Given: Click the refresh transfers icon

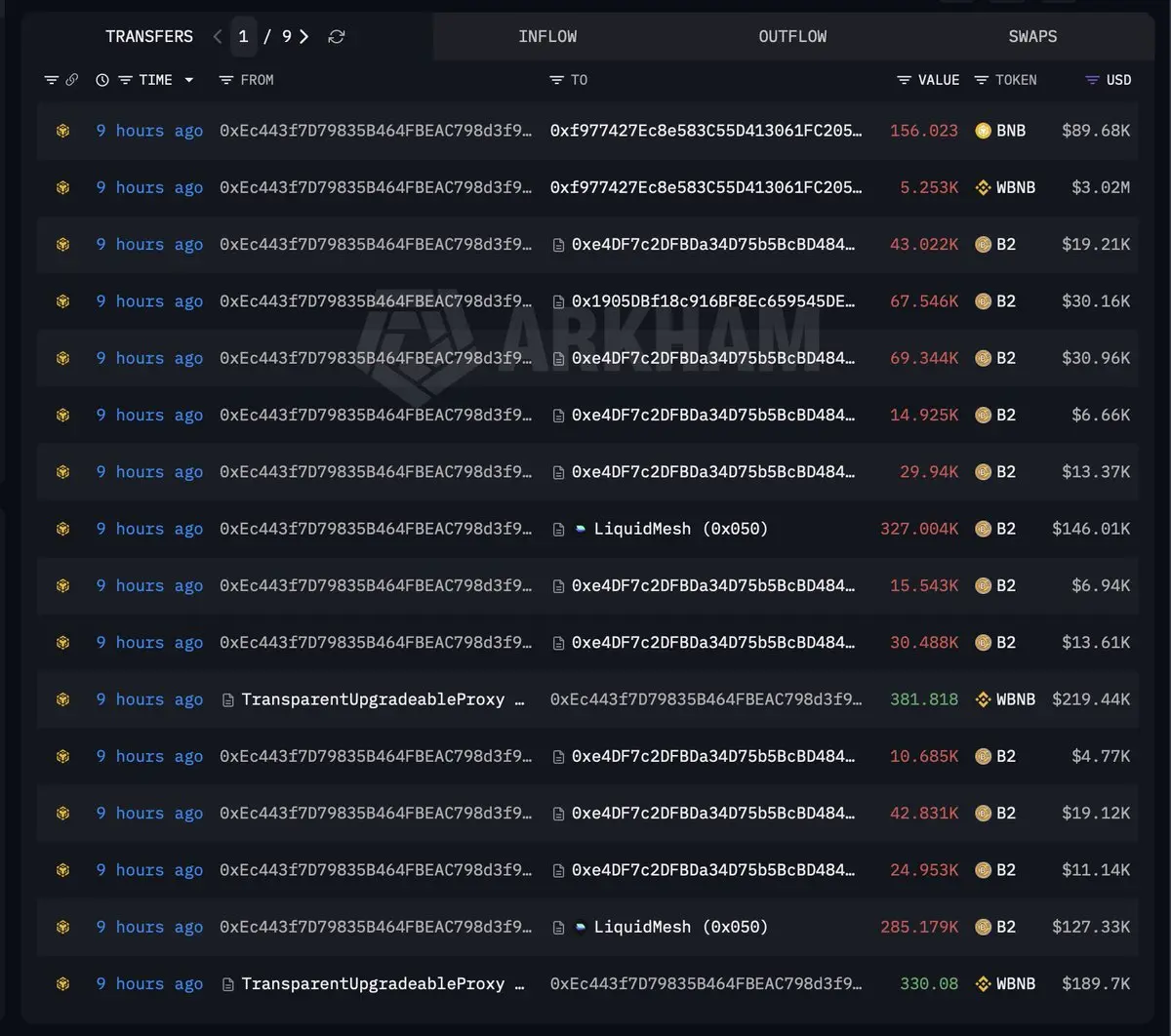Looking at the screenshot, I should 337,37.
